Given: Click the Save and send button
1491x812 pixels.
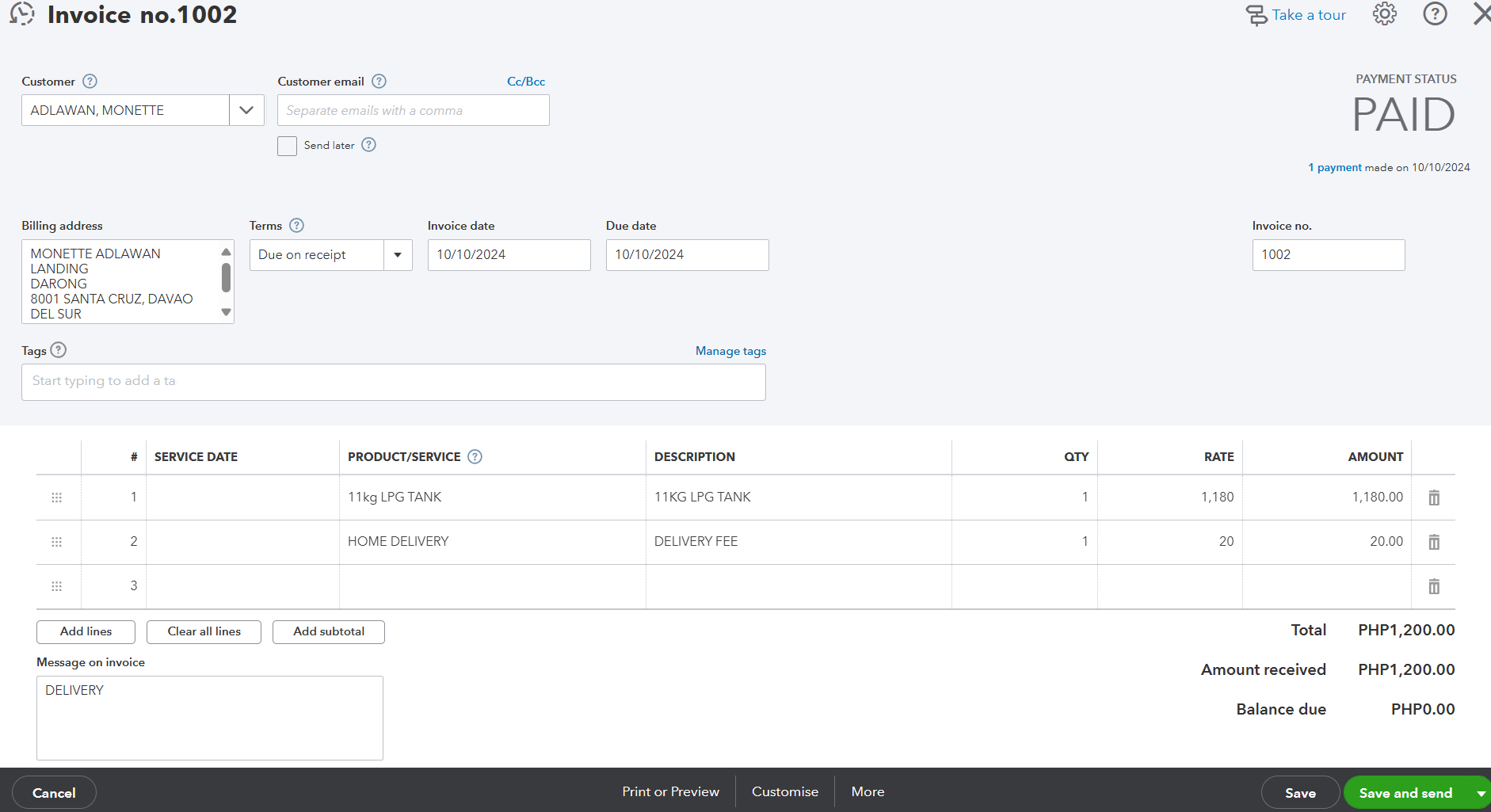Looking at the screenshot, I should pos(1406,793).
